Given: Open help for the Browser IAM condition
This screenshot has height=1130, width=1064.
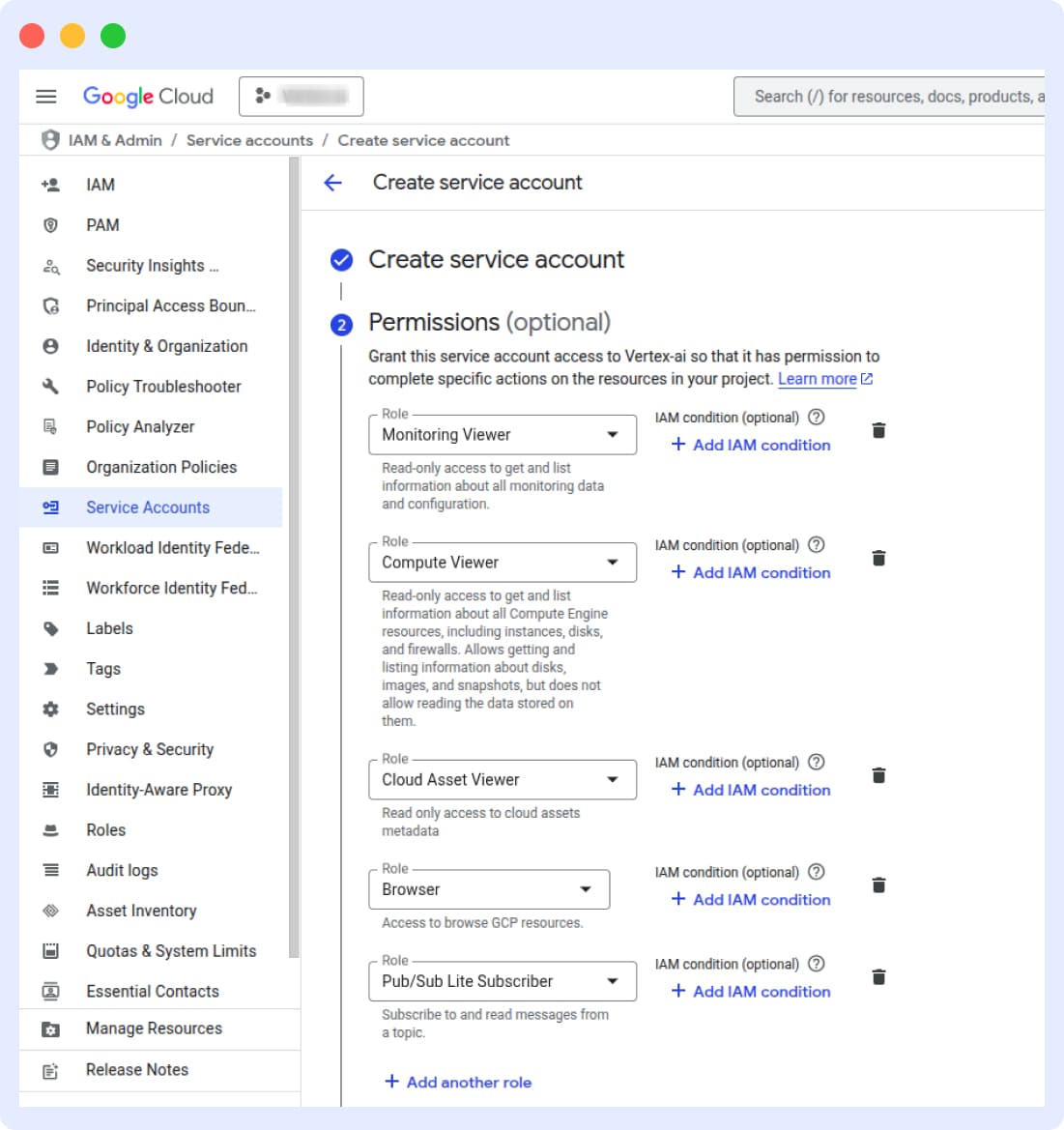Looking at the screenshot, I should (815, 872).
